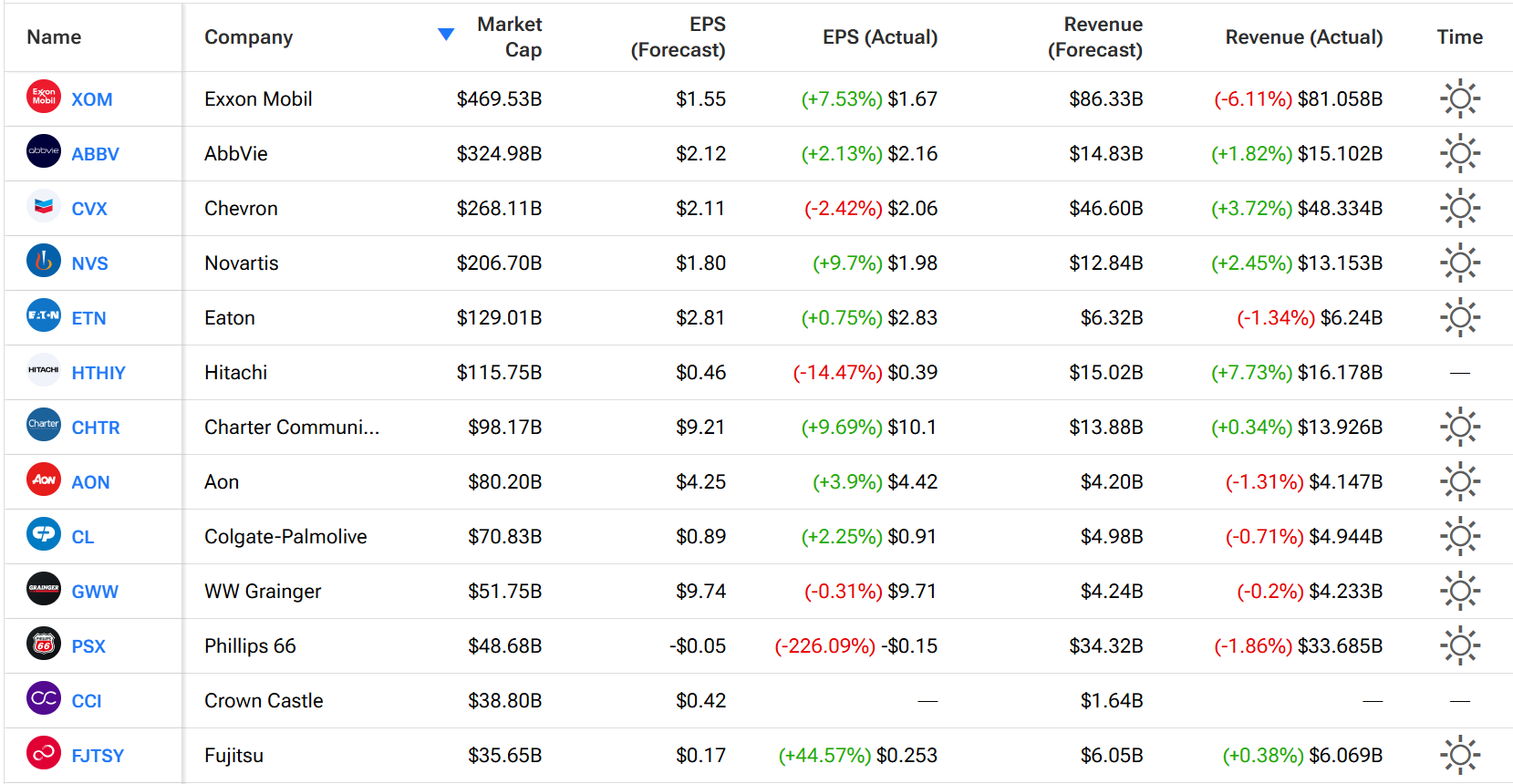This screenshot has height=784, width=1513.
Task: Click the Exxon Mobil company logo
Action: [x=44, y=97]
